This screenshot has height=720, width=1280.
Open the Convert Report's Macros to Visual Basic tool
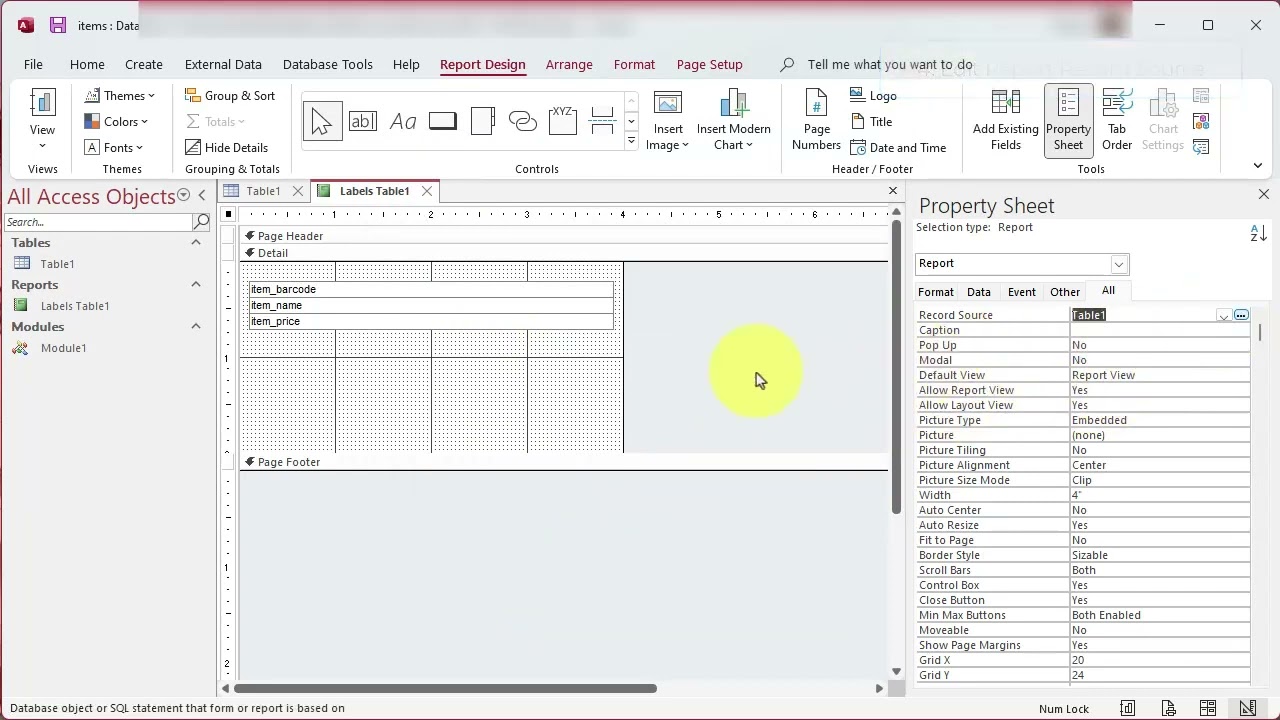[x=1202, y=147]
